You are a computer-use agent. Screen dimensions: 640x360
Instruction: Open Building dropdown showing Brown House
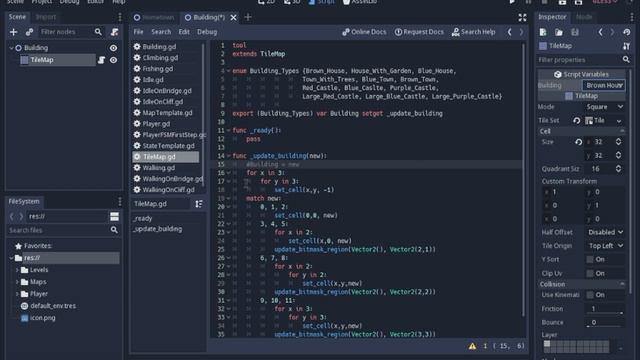click(x=603, y=85)
